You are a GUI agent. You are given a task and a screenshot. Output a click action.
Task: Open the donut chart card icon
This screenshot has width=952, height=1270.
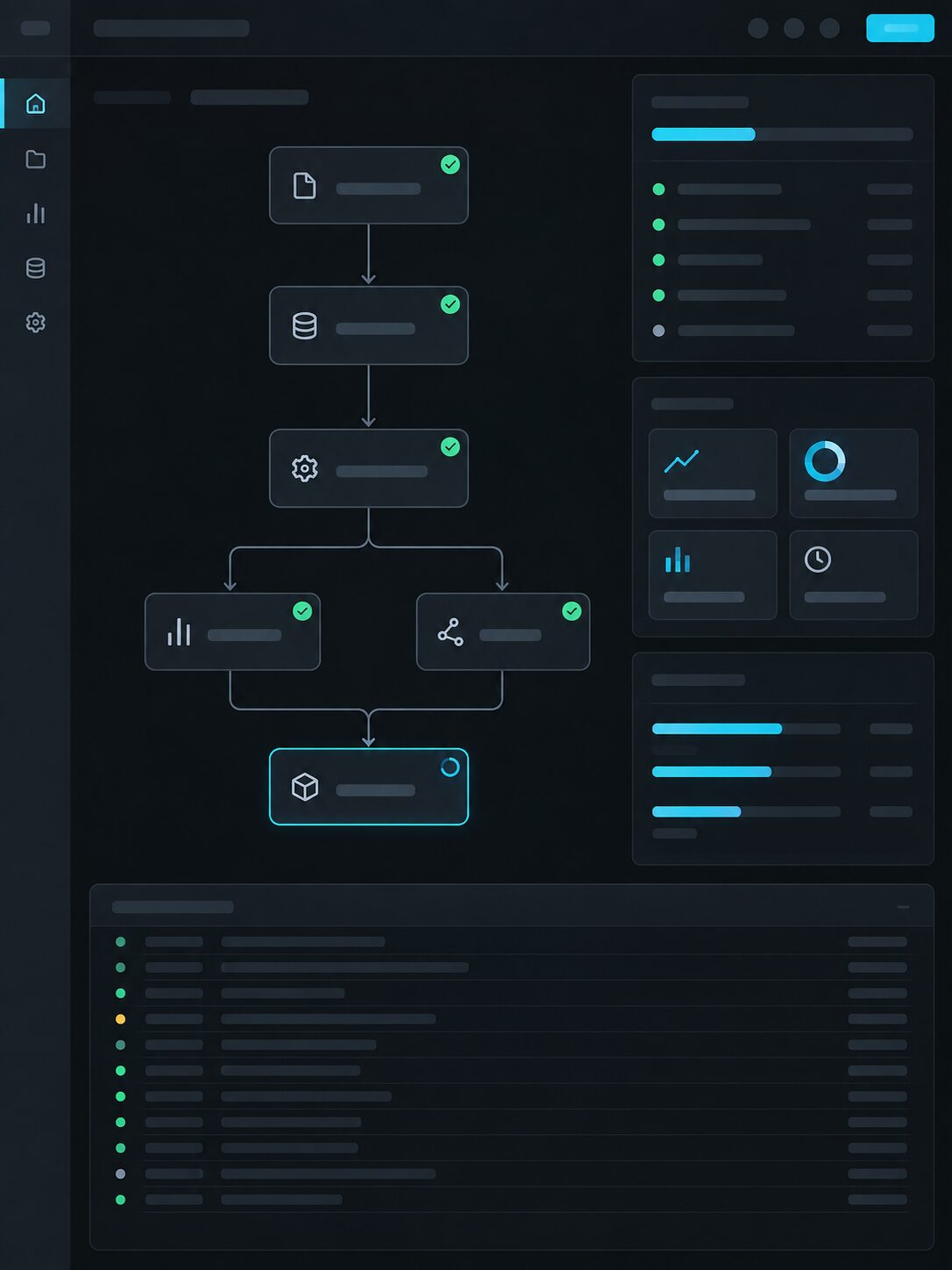point(825,460)
